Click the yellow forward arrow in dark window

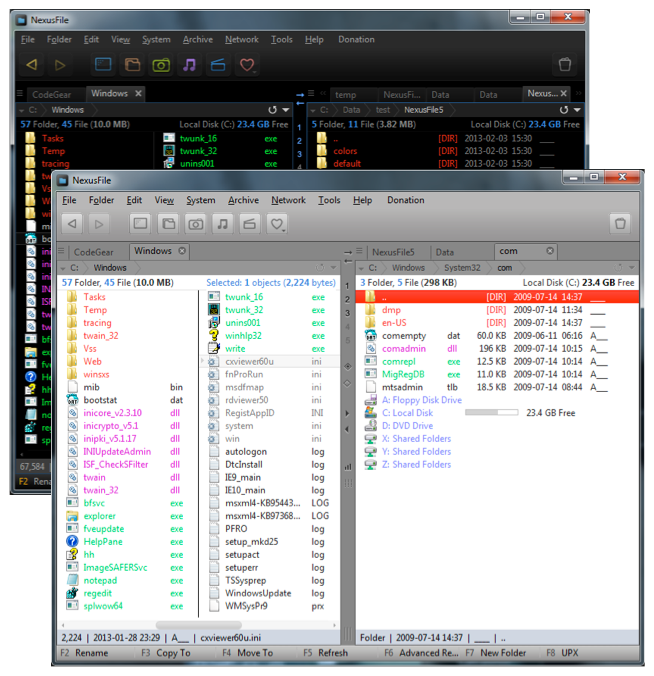click(60, 65)
